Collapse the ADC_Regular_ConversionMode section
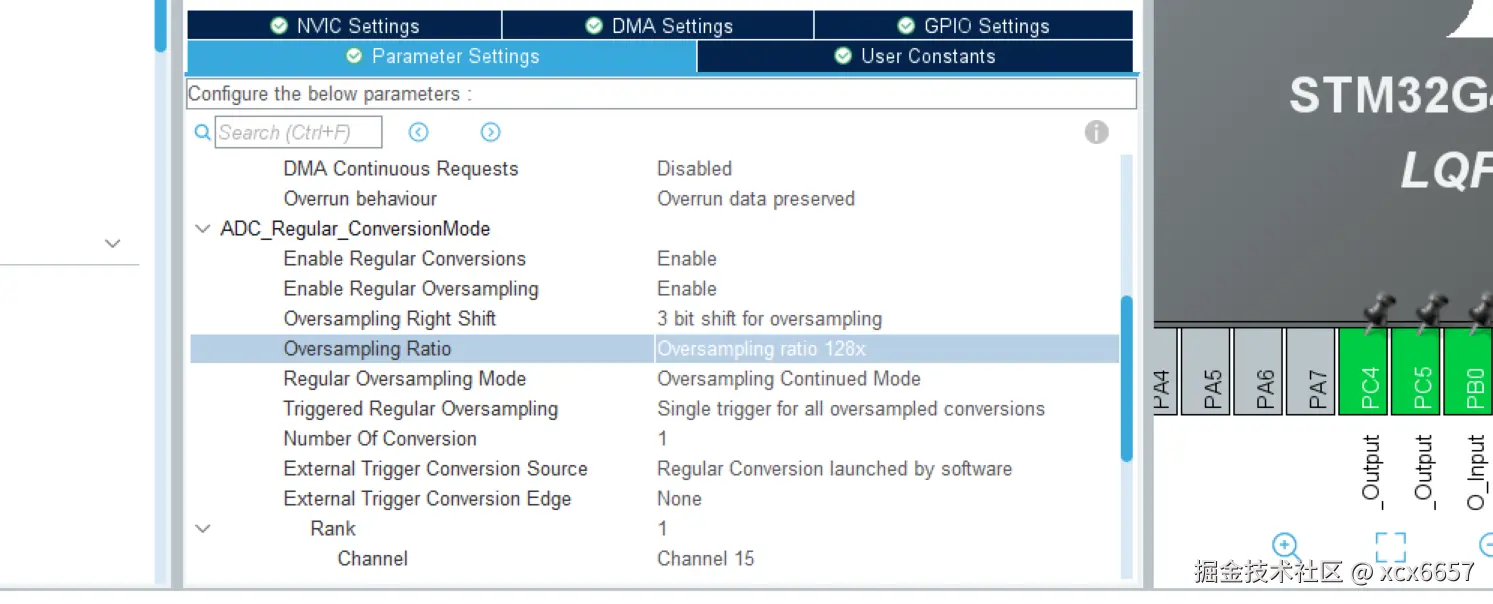Image resolution: width=1493 pixels, height=604 pixels. (x=203, y=229)
